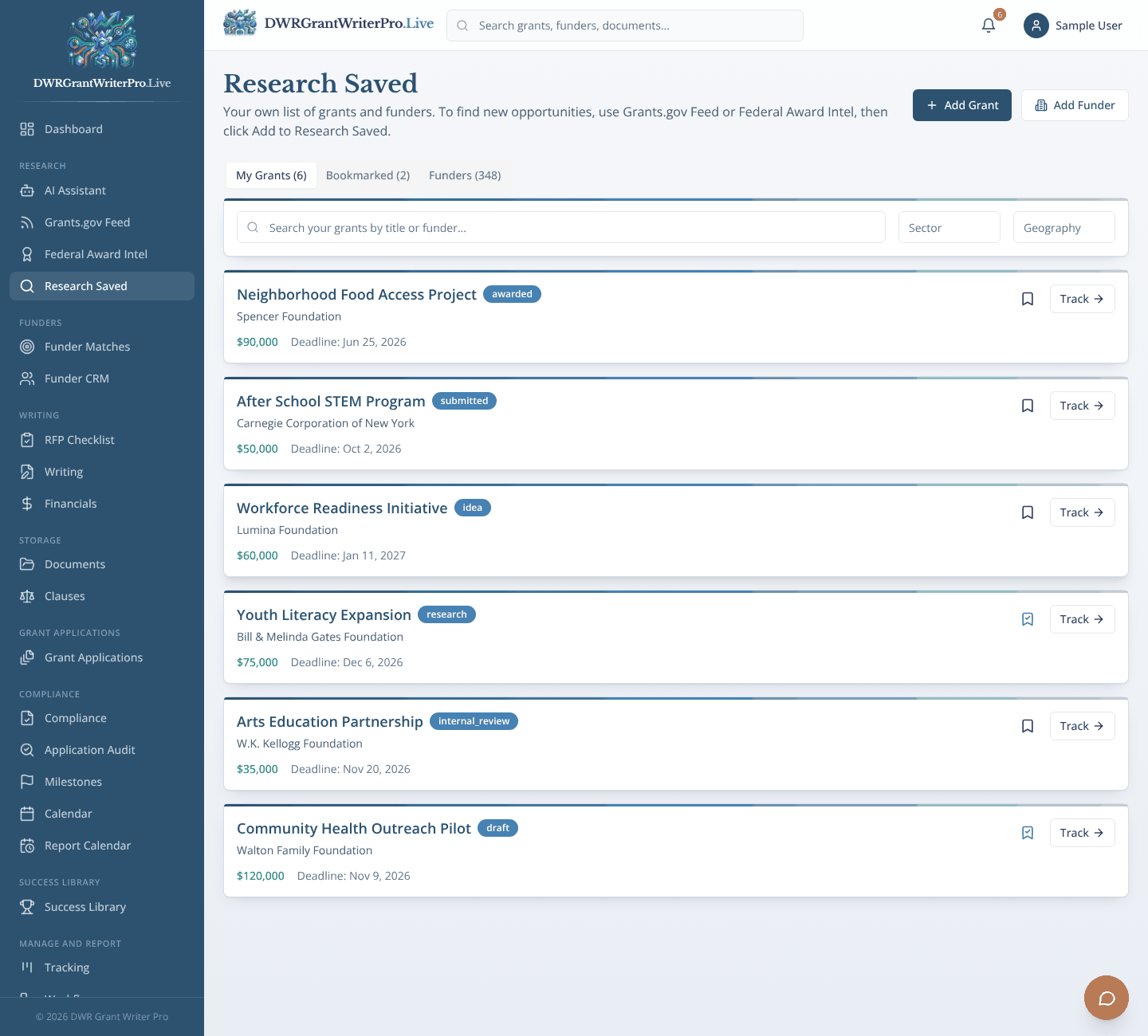
Task: Bookmark Neighborhood Food Access Project
Action: (x=1028, y=299)
